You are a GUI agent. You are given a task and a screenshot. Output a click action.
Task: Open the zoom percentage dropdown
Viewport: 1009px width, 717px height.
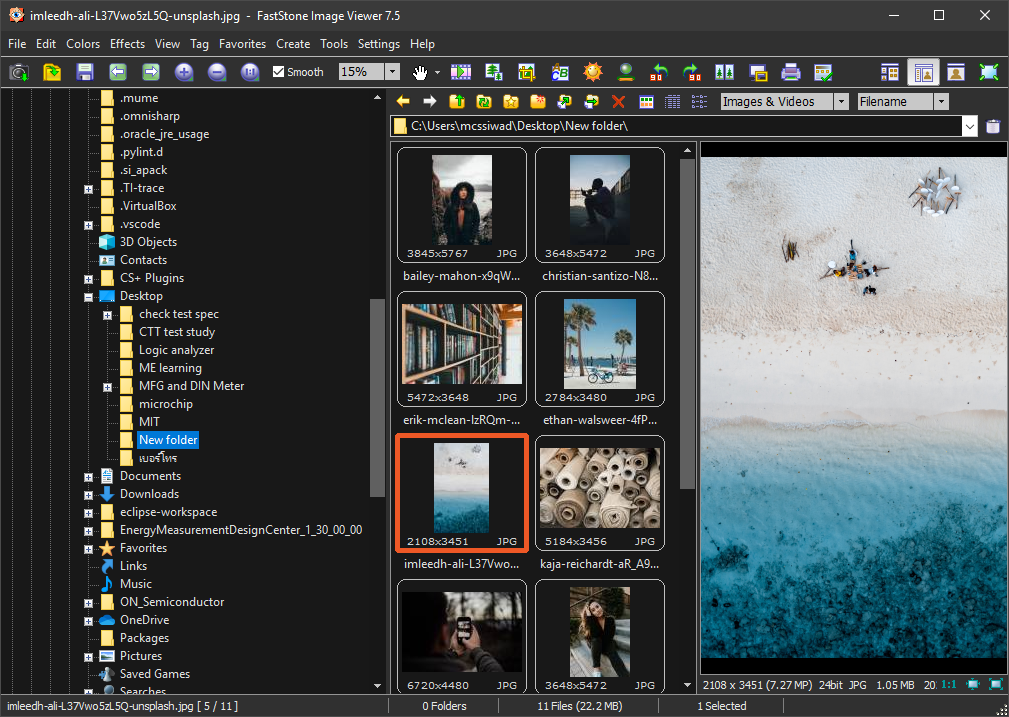point(392,72)
